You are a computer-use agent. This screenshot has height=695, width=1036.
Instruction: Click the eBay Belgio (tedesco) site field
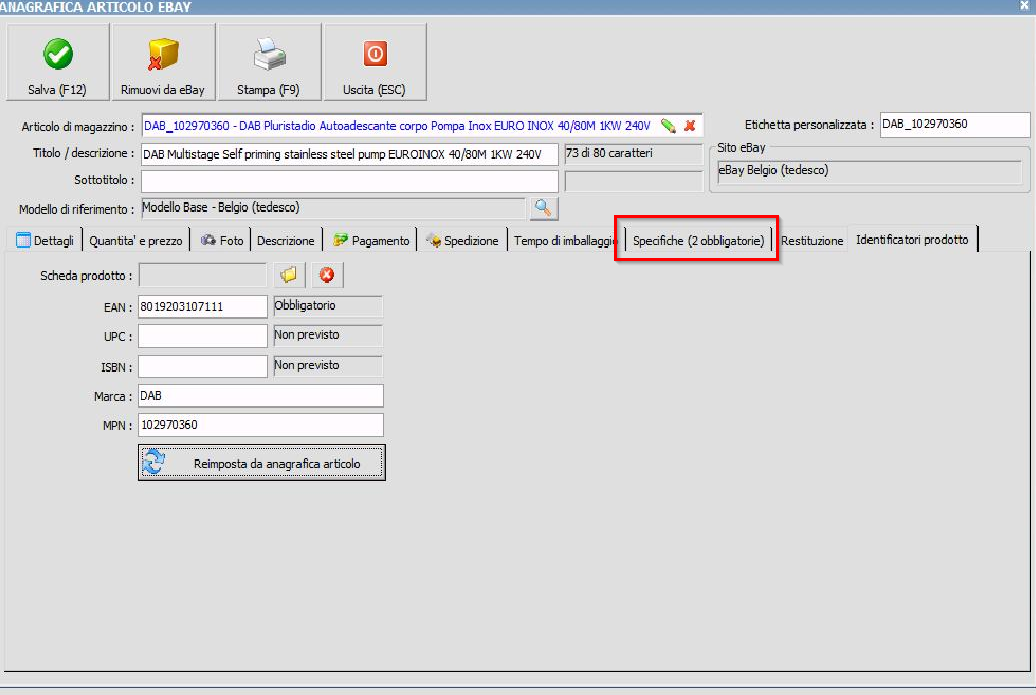870,171
